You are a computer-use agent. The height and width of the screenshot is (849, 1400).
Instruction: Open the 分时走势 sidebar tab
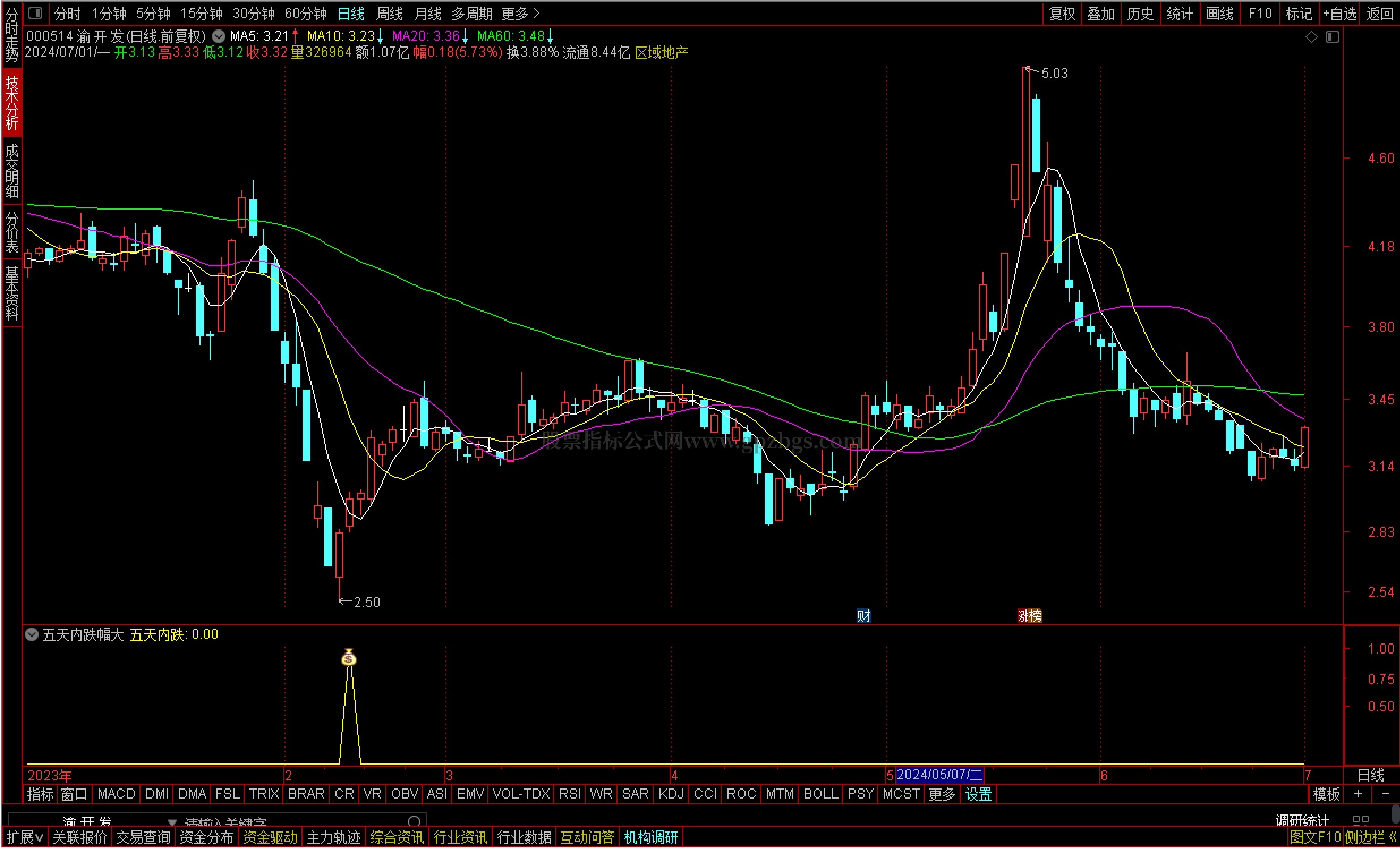click(x=12, y=35)
